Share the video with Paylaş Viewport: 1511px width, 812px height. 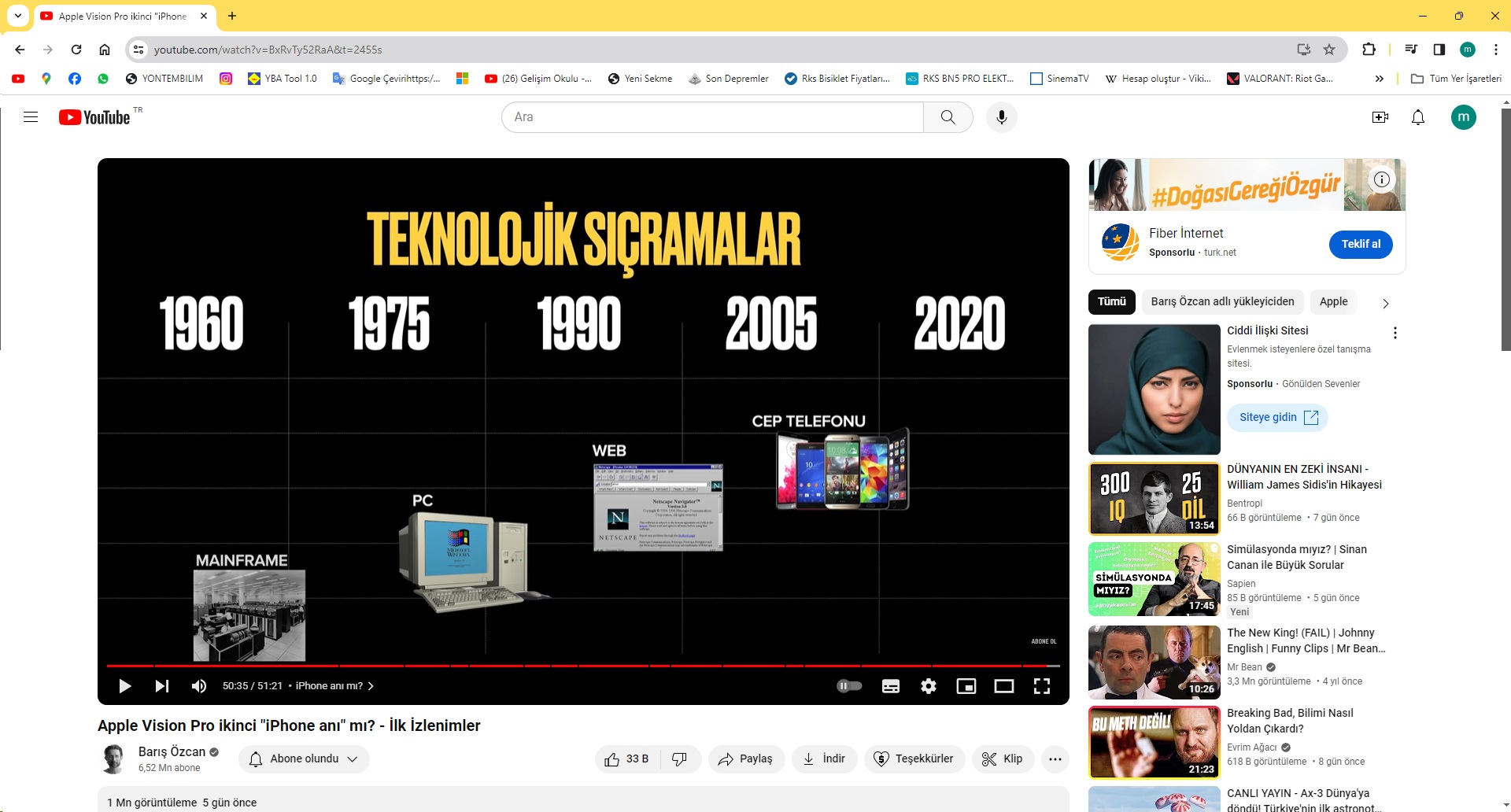coord(746,759)
